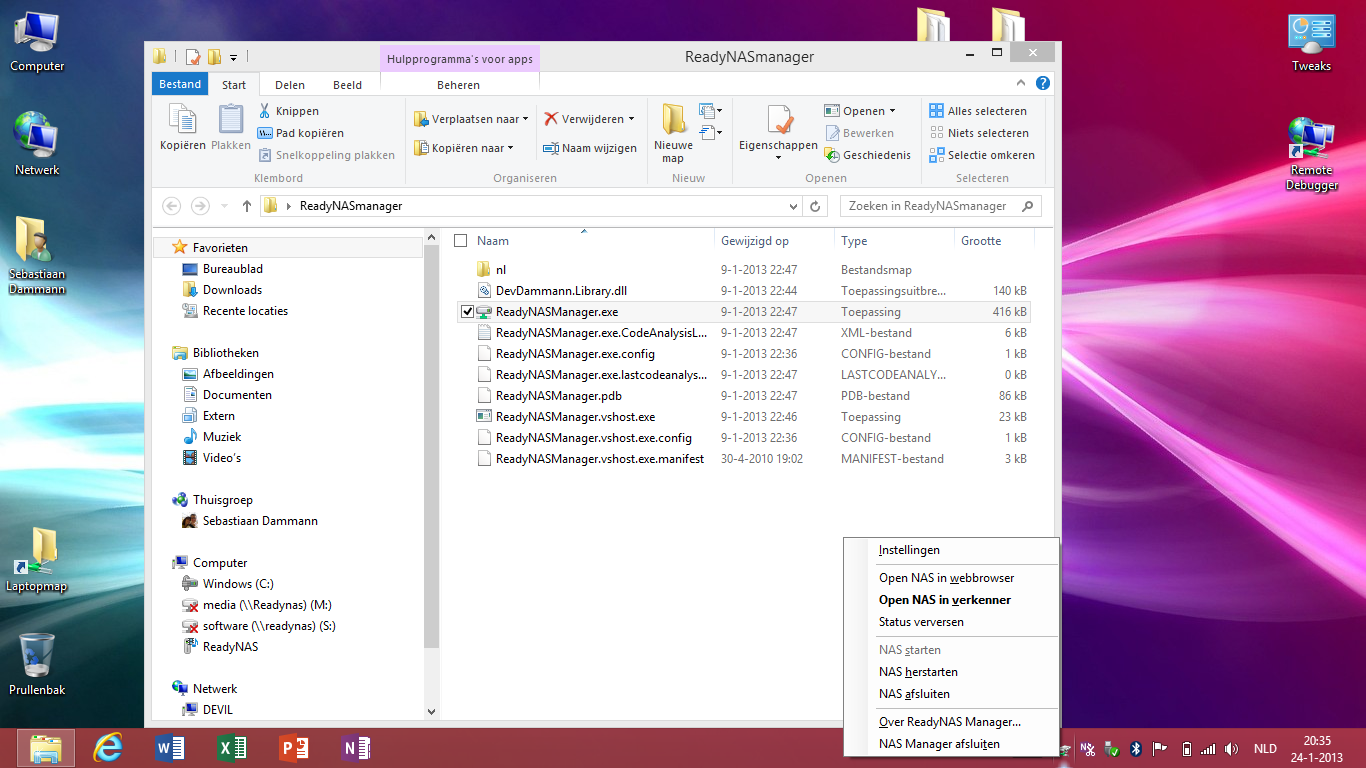This screenshot has width=1366, height=768.
Task: Launch OneNote from the taskbar
Action: (x=355, y=748)
